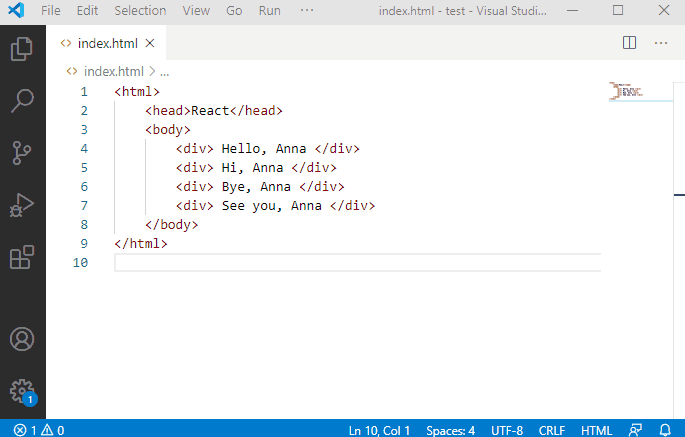This screenshot has width=685, height=437.
Task: Show errors and warnings in status bar
Action: [39, 430]
